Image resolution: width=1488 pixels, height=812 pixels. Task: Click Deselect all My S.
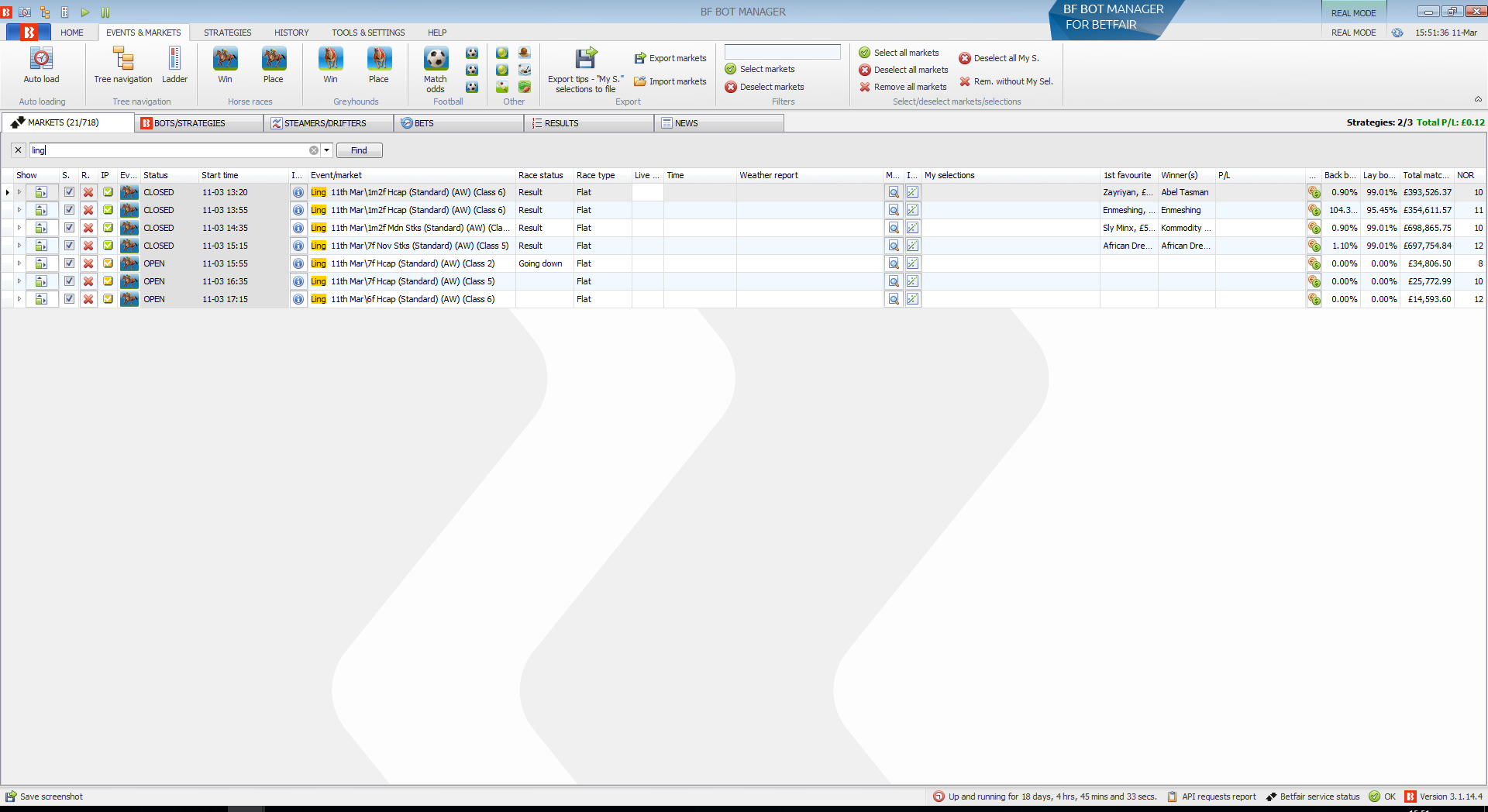[x=999, y=58]
